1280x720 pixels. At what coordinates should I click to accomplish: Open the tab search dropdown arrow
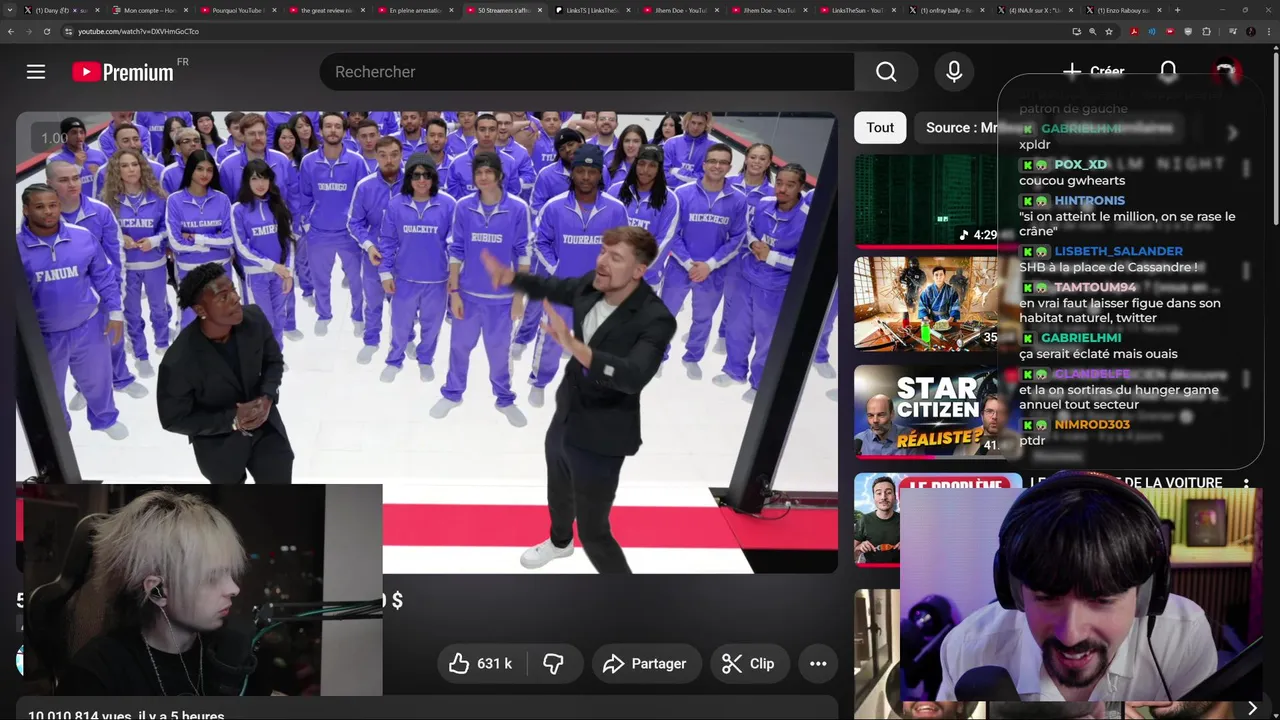pyautogui.click(x=10, y=10)
